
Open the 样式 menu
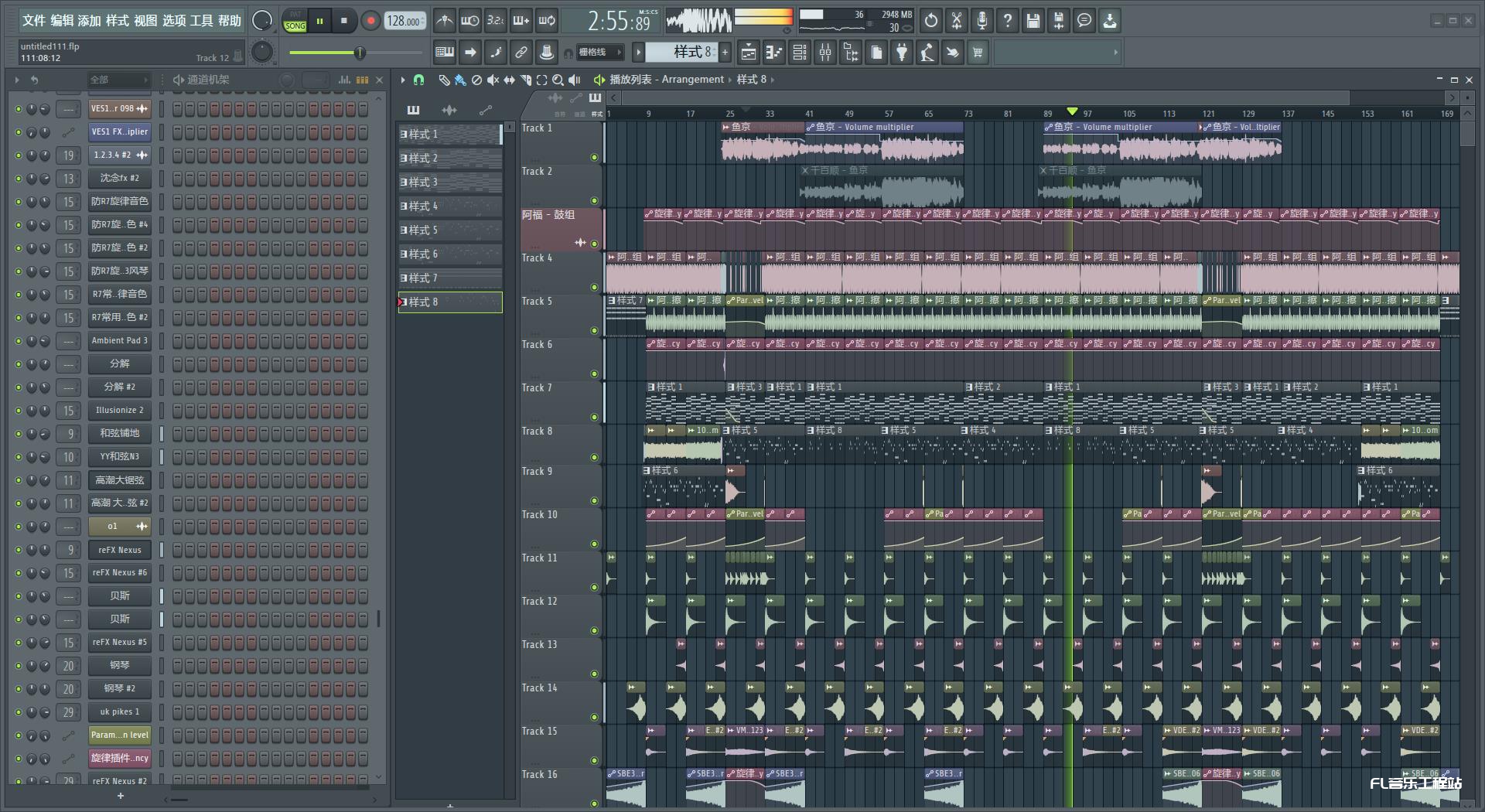pyautogui.click(x=118, y=21)
